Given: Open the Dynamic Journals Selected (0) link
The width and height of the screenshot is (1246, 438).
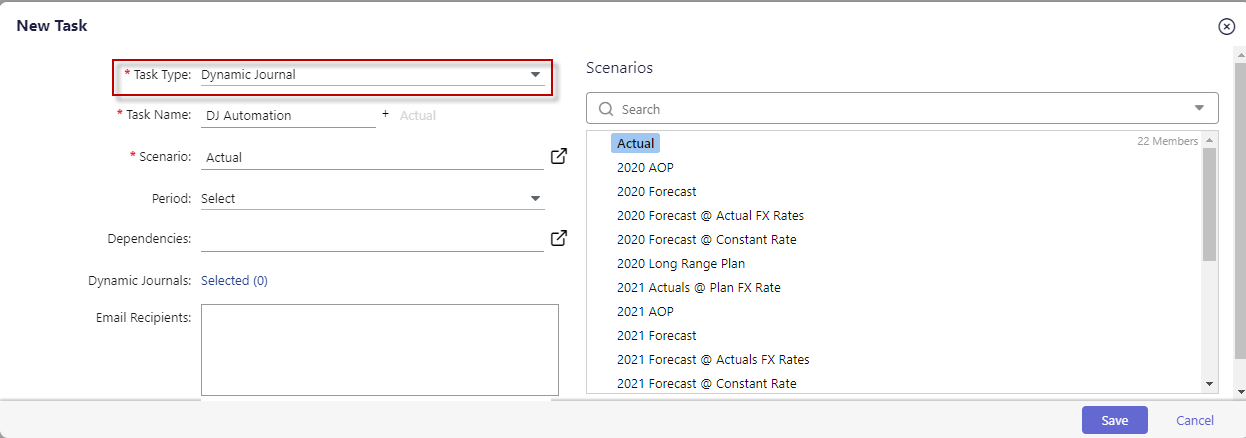Looking at the screenshot, I should coord(234,281).
